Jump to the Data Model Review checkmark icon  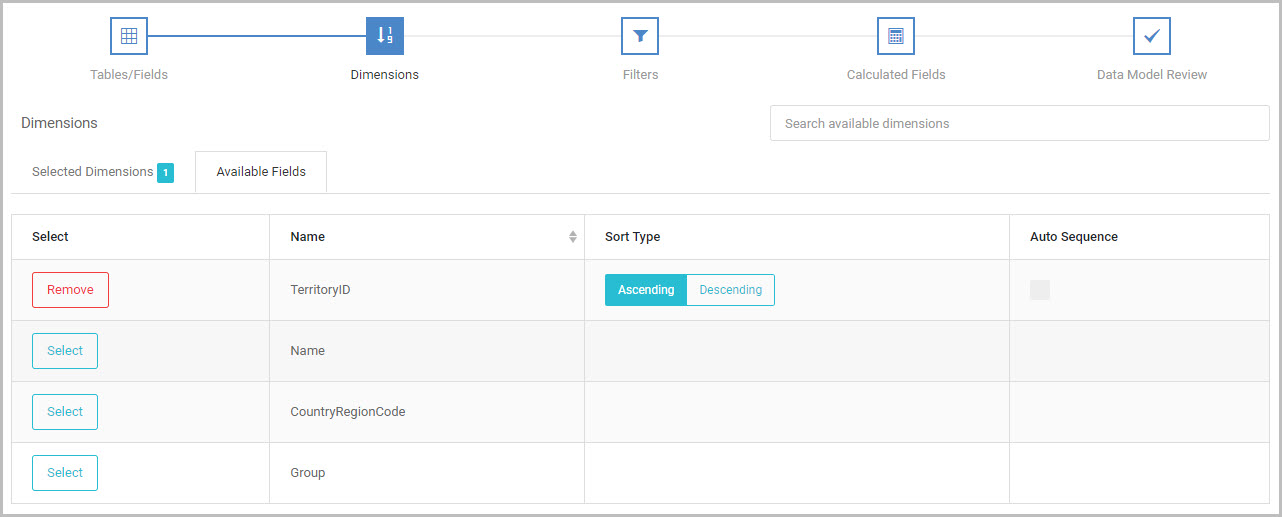point(1152,36)
